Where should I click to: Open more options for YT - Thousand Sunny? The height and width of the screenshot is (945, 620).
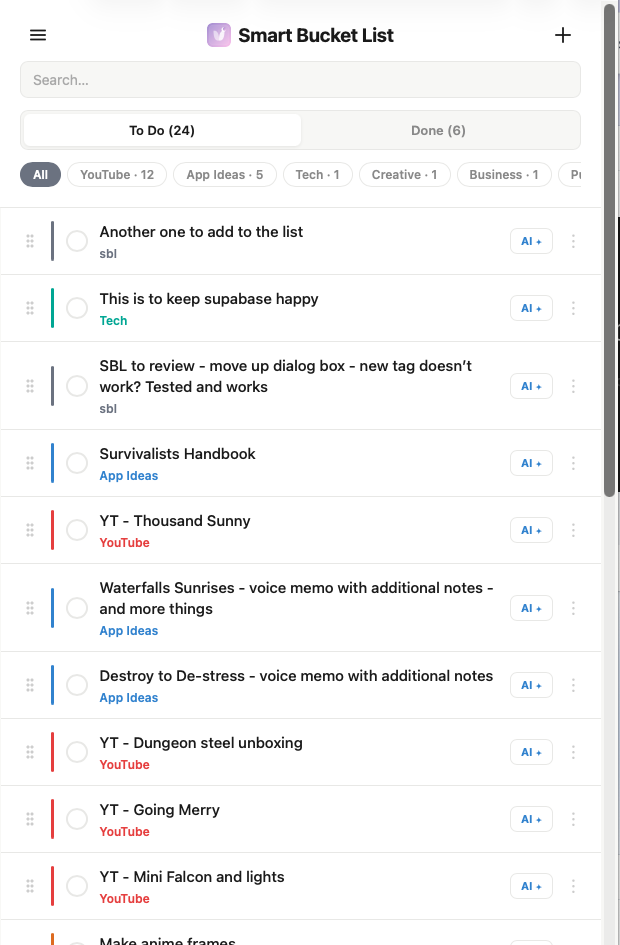point(573,530)
